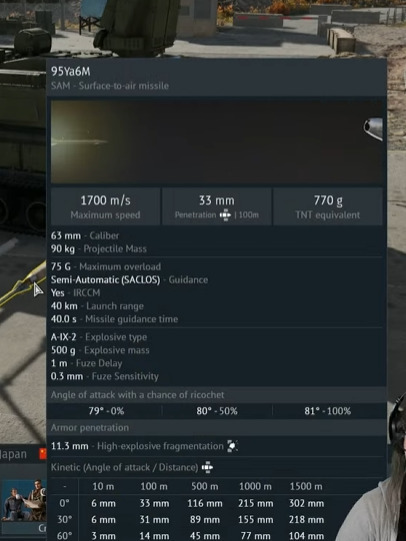Click the kinetic icon beside Angle of attack / Distance
The image size is (406, 541).
tap(207, 468)
